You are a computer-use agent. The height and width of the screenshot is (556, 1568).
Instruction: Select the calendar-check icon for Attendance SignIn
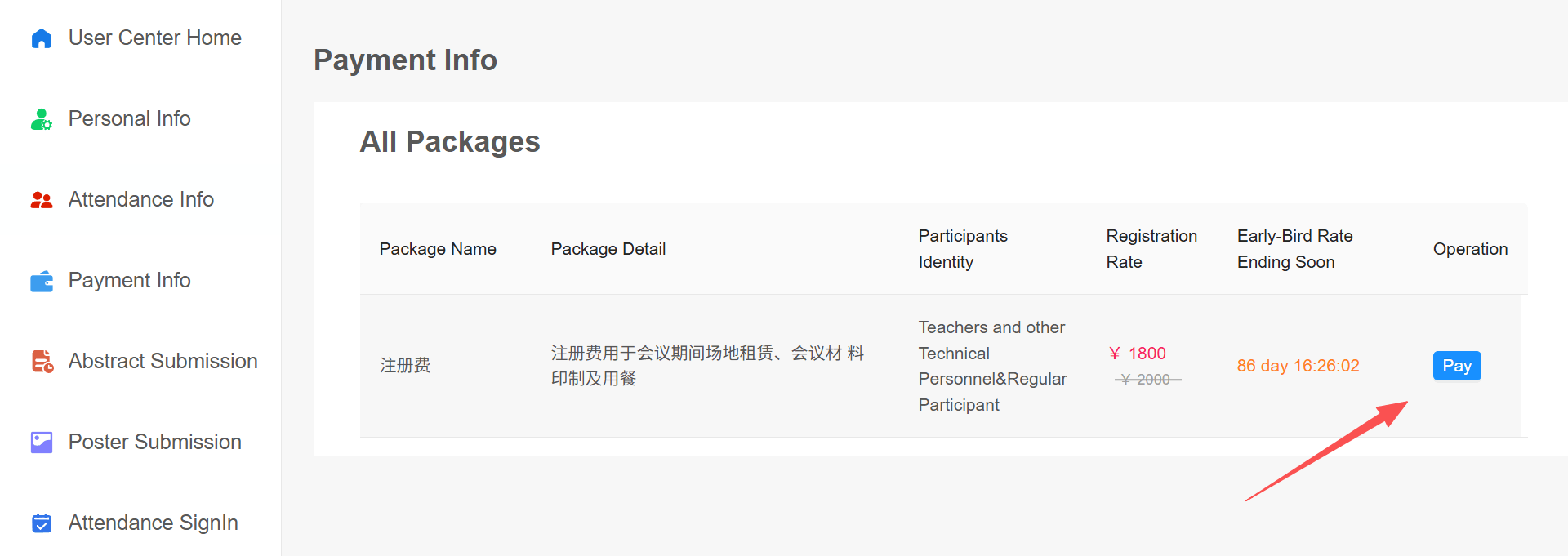(x=41, y=523)
